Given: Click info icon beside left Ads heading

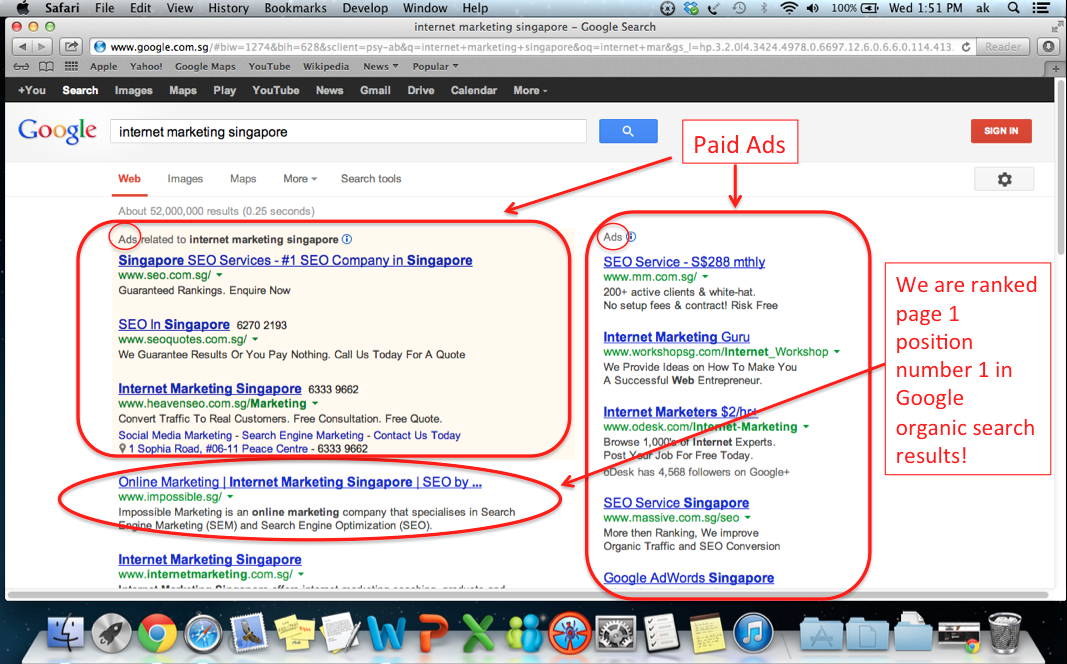Looking at the screenshot, I should click(347, 239).
